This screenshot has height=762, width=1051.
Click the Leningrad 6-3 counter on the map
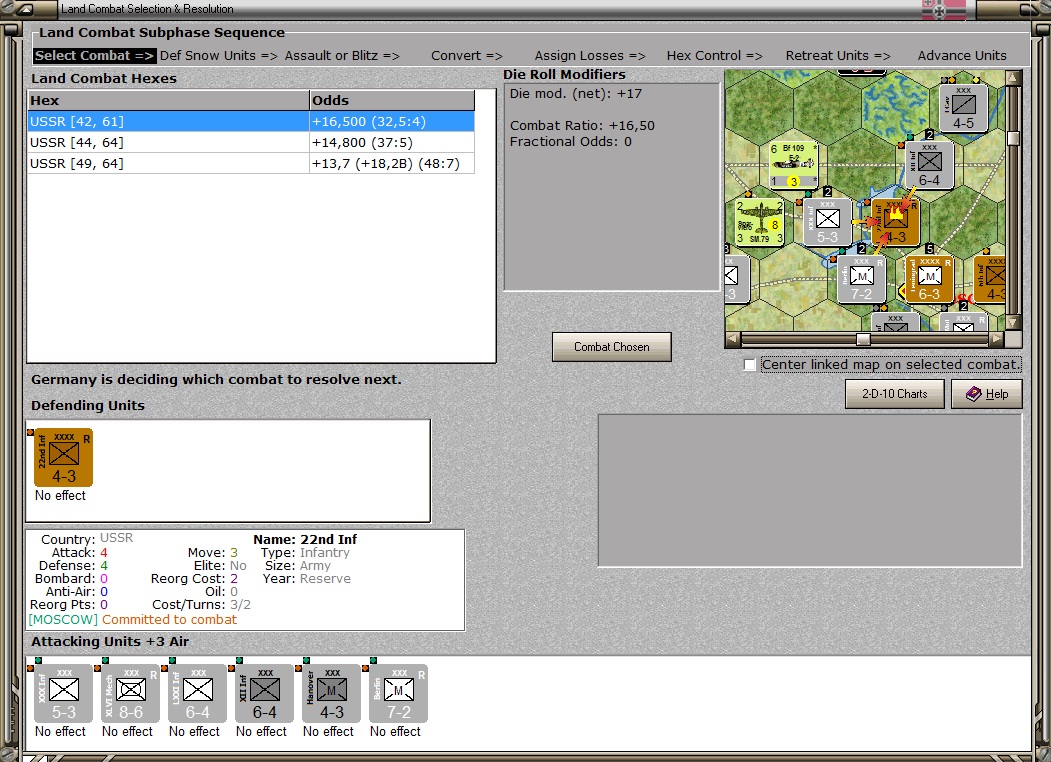(x=929, y=279)
